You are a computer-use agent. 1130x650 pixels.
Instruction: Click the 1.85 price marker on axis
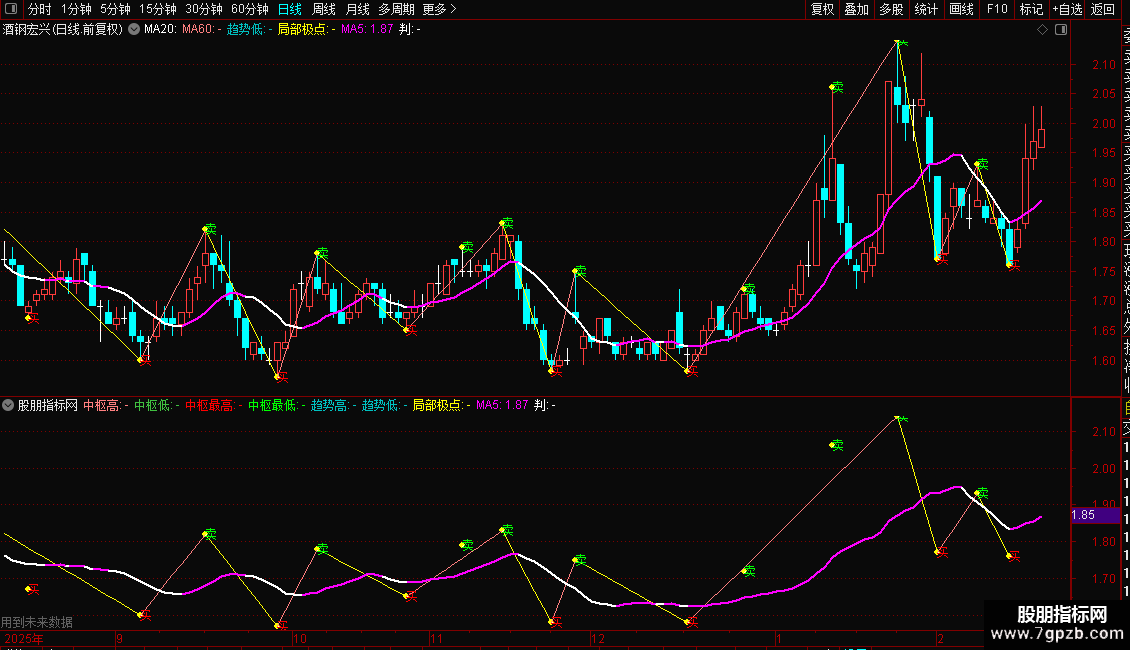1083,516
